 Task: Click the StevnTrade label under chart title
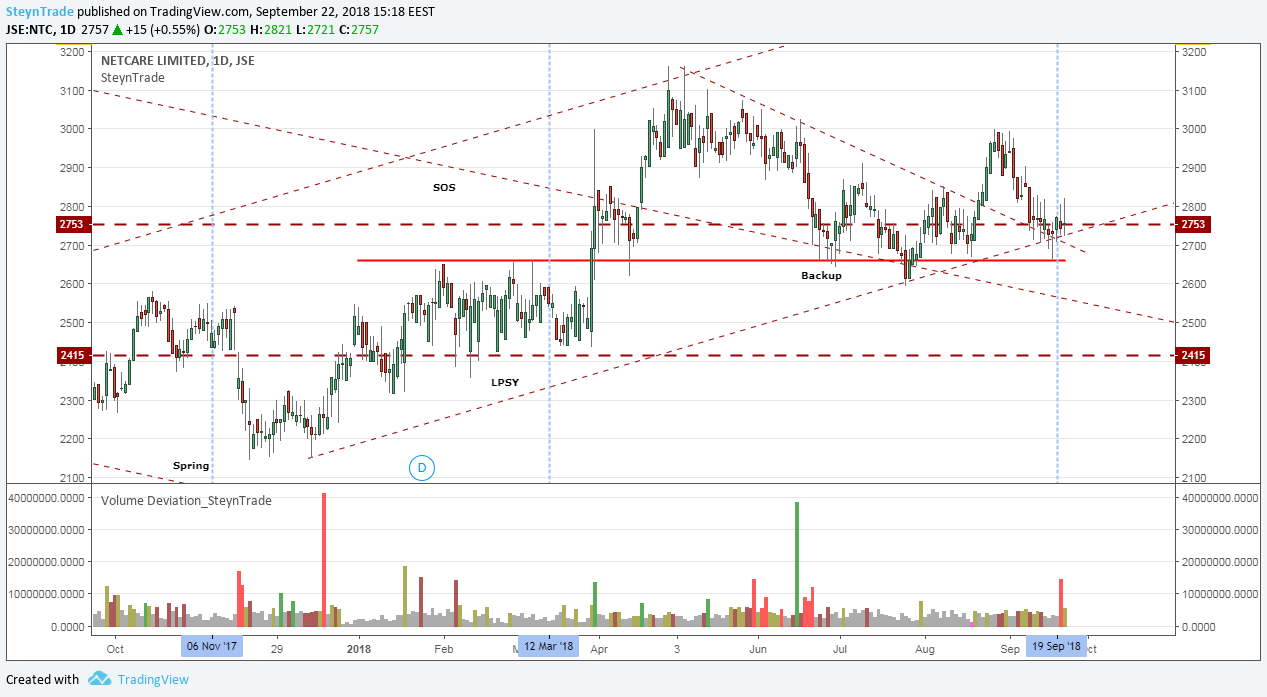[133, 78]
